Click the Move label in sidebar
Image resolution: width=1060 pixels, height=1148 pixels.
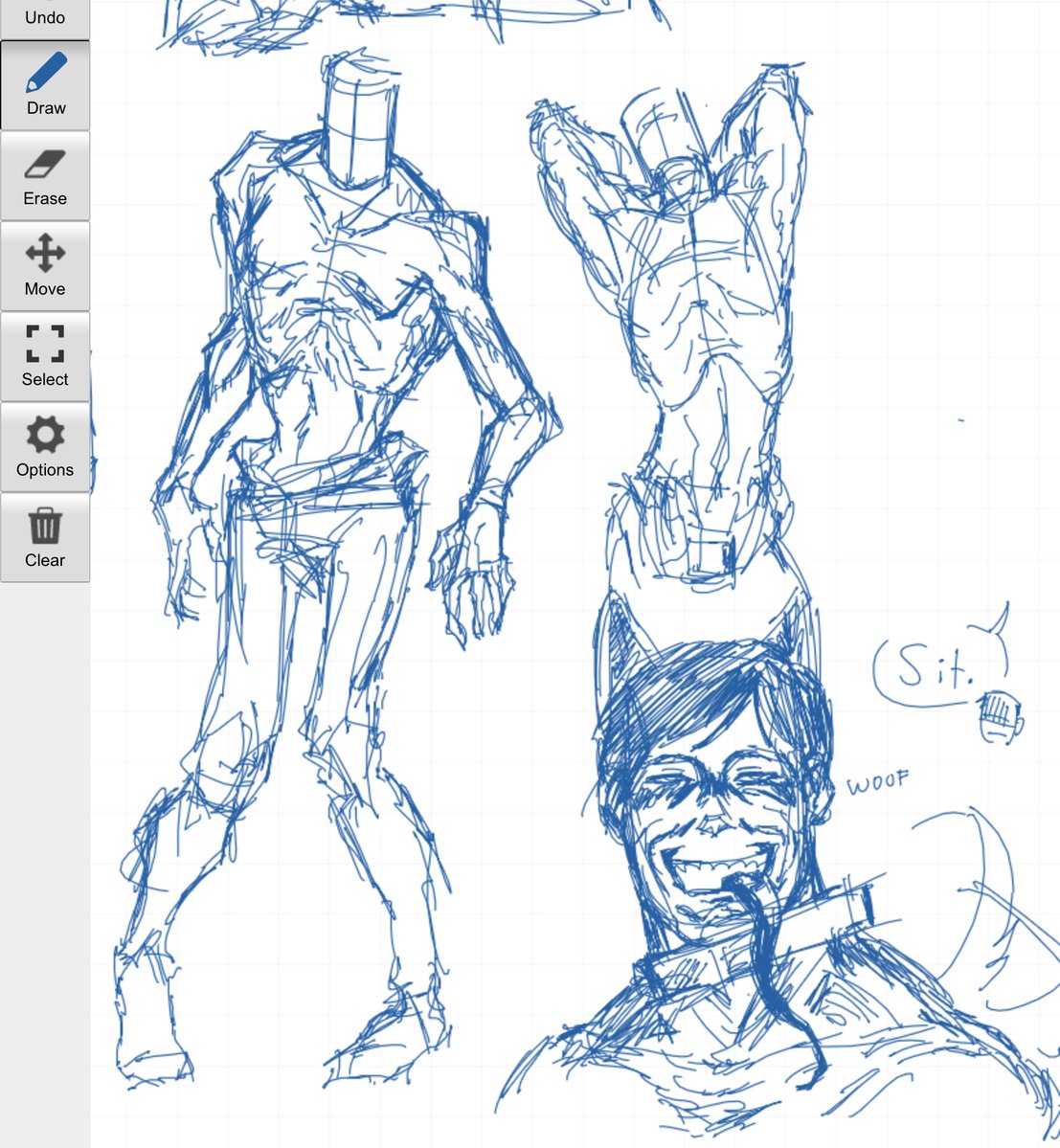(45, 288)
